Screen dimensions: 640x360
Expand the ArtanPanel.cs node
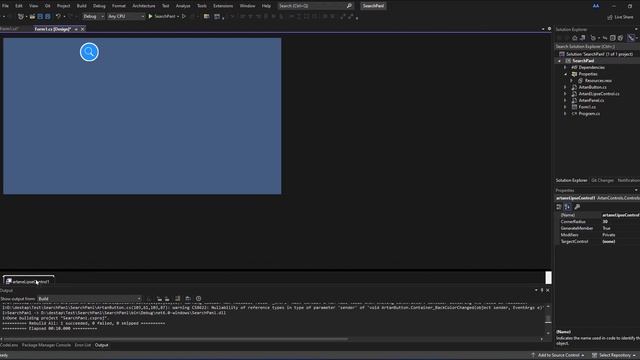pyautogui.click(x=565, y=100)
